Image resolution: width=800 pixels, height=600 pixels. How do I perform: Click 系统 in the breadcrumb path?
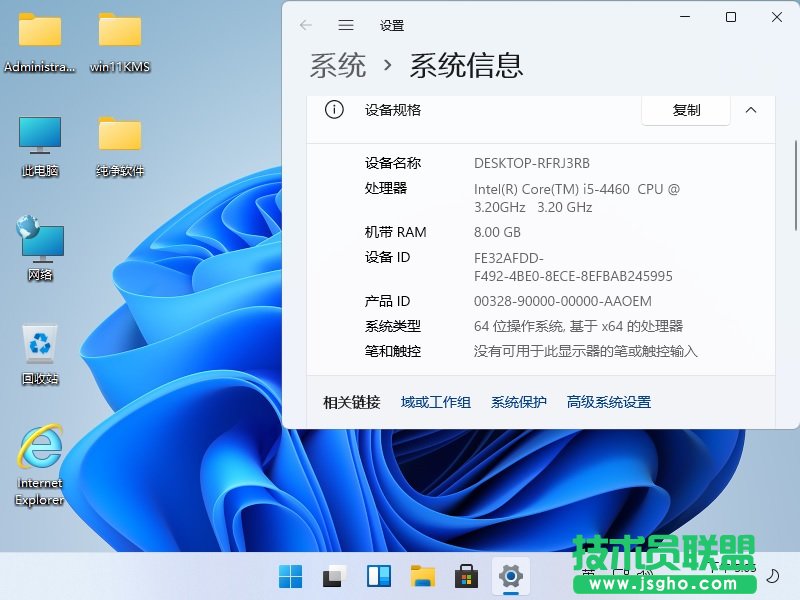(x=338, y=66)
